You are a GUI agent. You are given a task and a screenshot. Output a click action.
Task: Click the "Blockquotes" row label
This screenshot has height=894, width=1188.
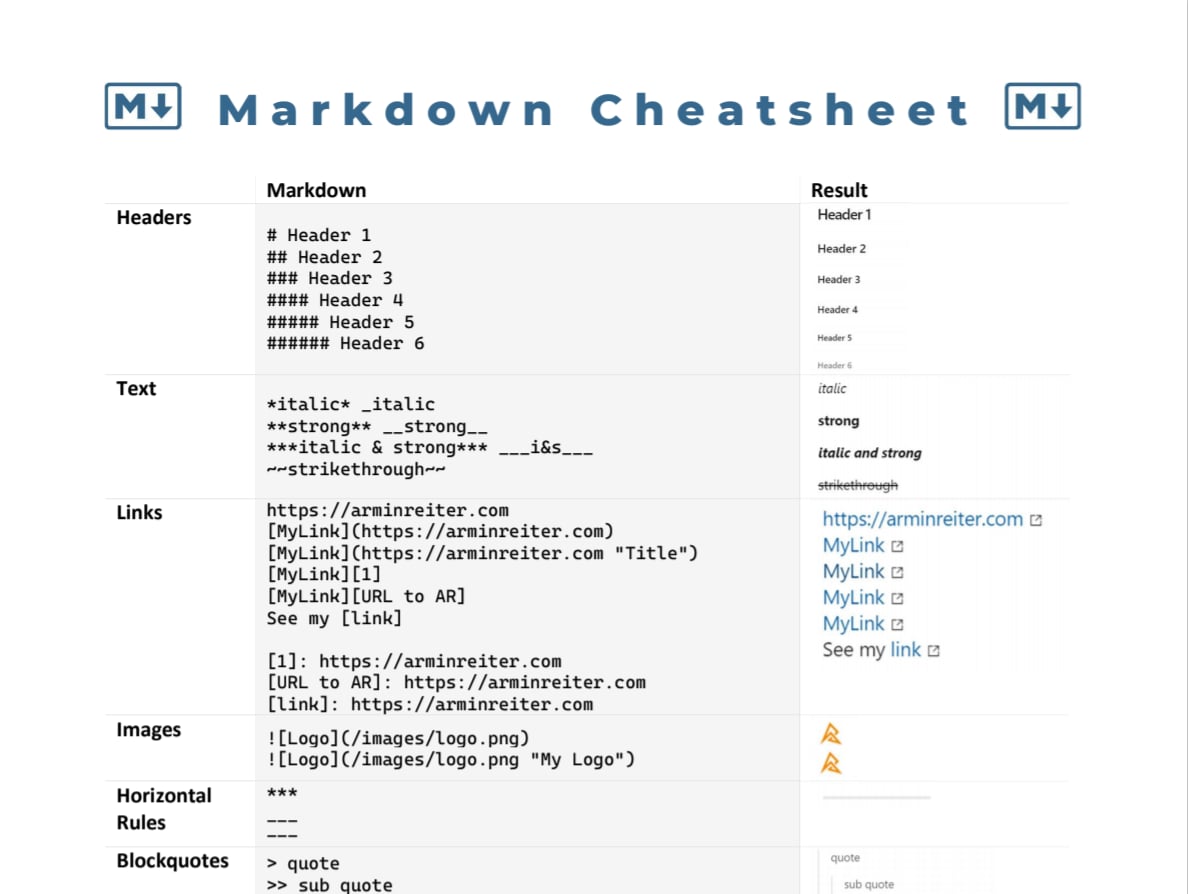point(172,861)
